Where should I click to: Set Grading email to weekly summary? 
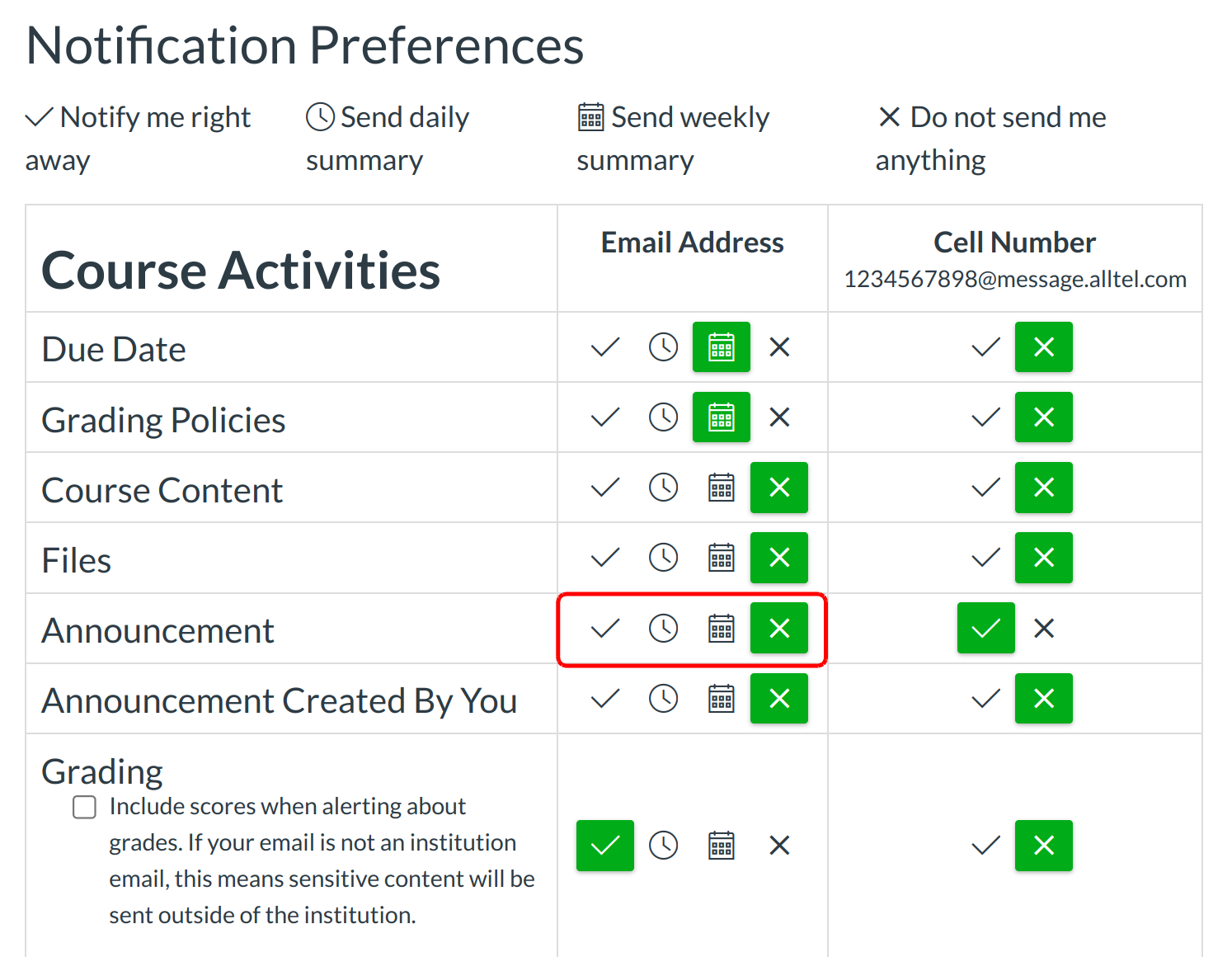coord(722,846)
